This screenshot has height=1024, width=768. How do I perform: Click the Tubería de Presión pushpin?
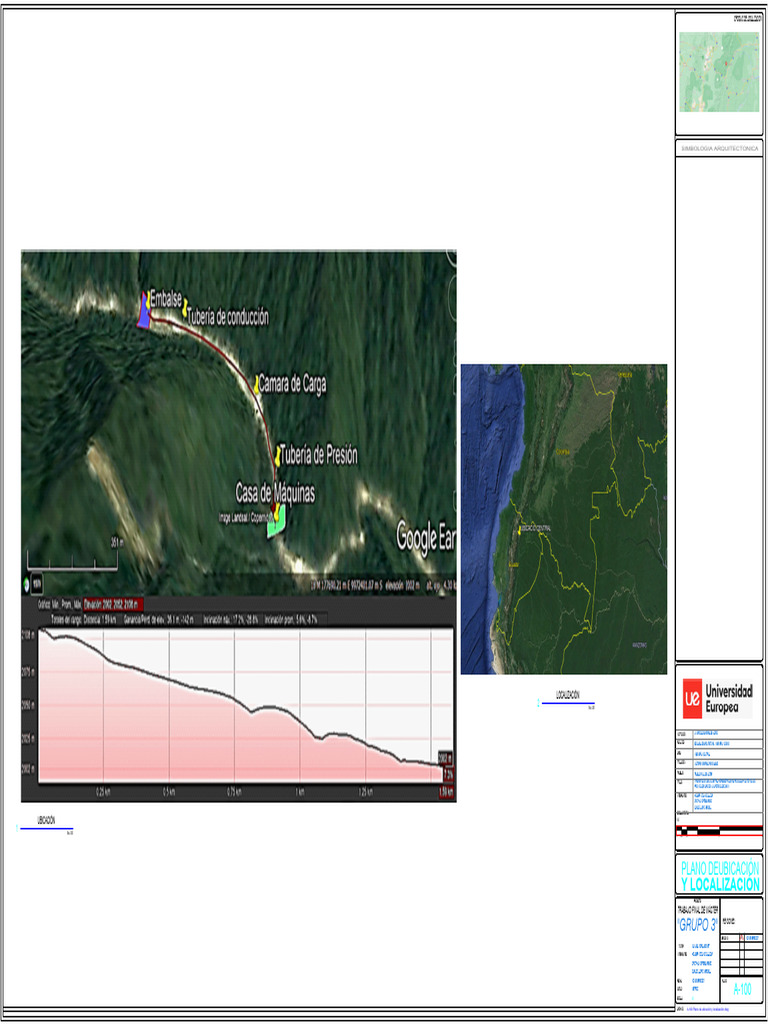tap(278, 455)
